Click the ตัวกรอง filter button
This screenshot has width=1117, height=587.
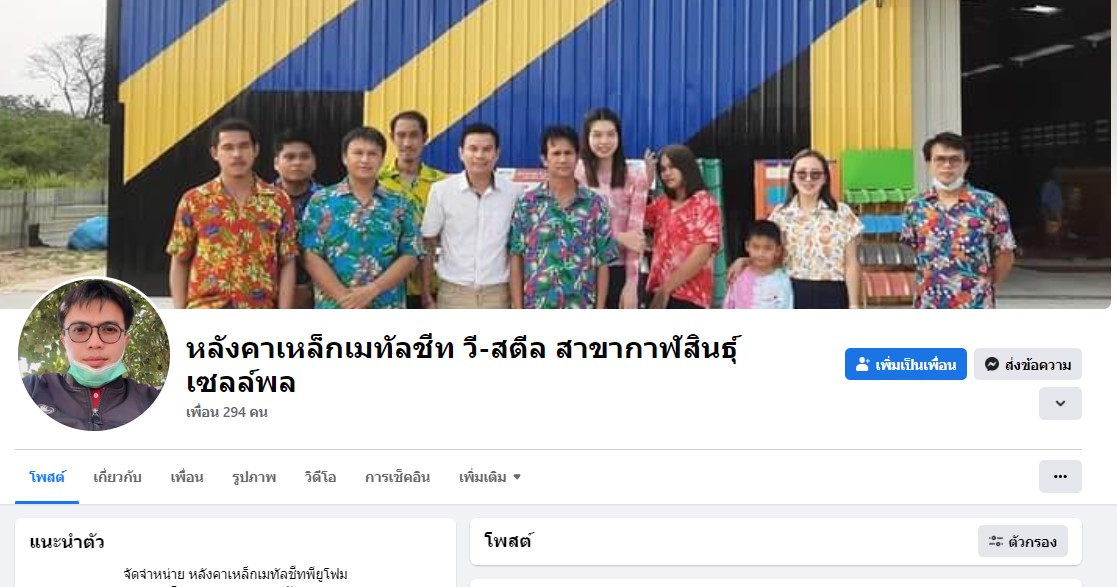(x=1022, y=541)
